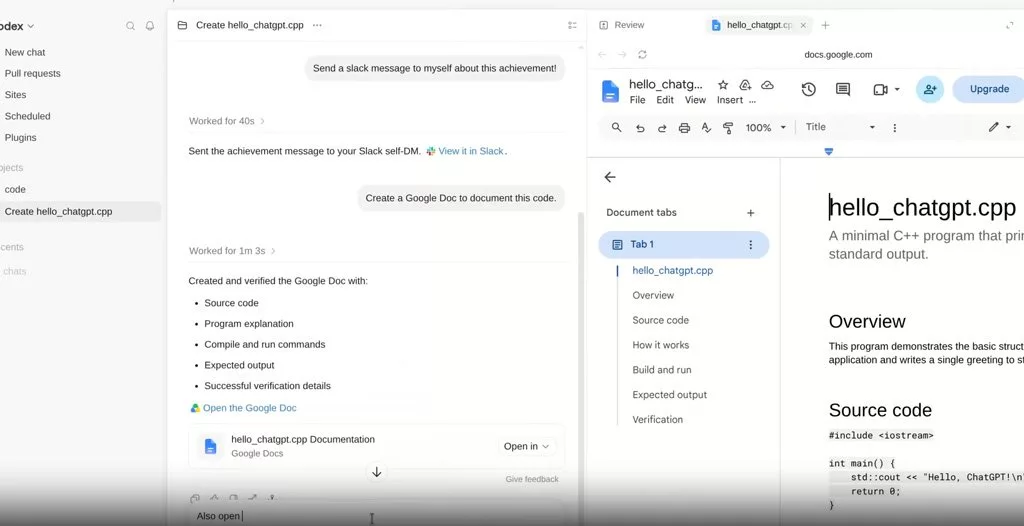Click the checklist icon at chat header right

tap(573, 25)
